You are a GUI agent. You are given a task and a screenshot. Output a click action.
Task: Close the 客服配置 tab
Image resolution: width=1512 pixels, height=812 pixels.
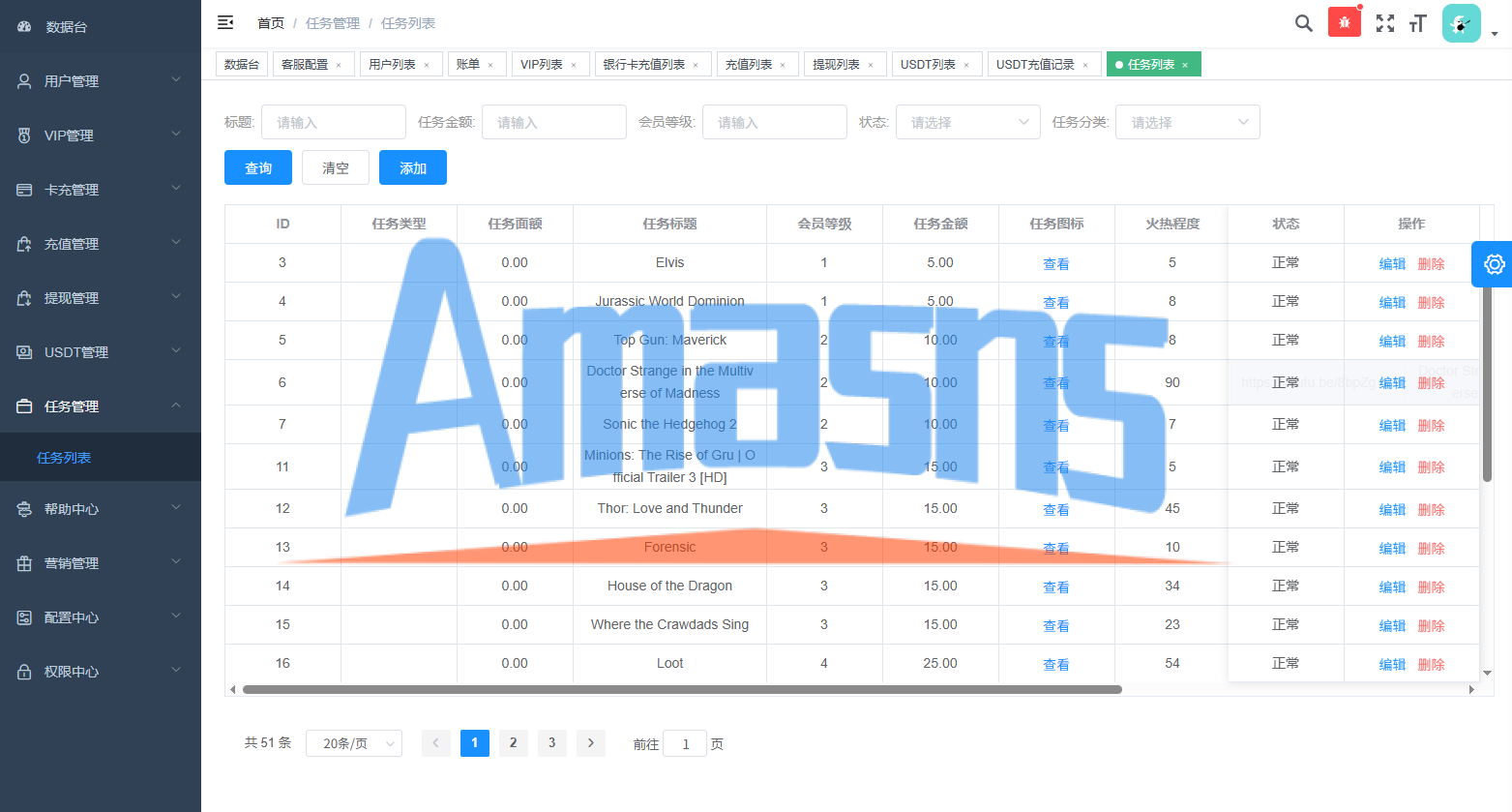(339, 66)
